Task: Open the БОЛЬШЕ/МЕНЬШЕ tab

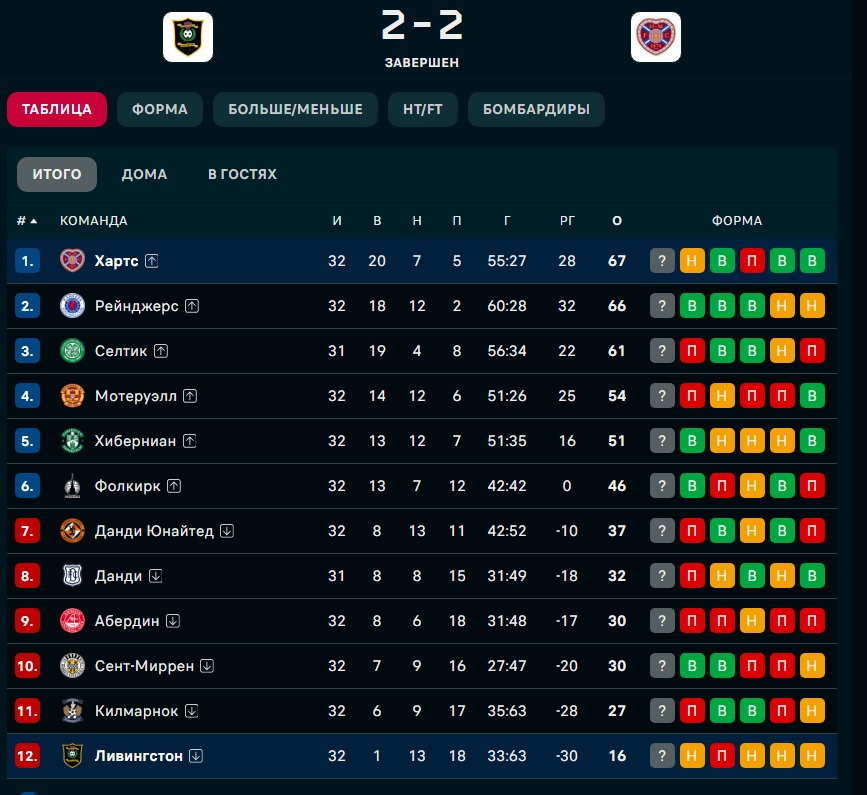Action: [x=295, y=109]
